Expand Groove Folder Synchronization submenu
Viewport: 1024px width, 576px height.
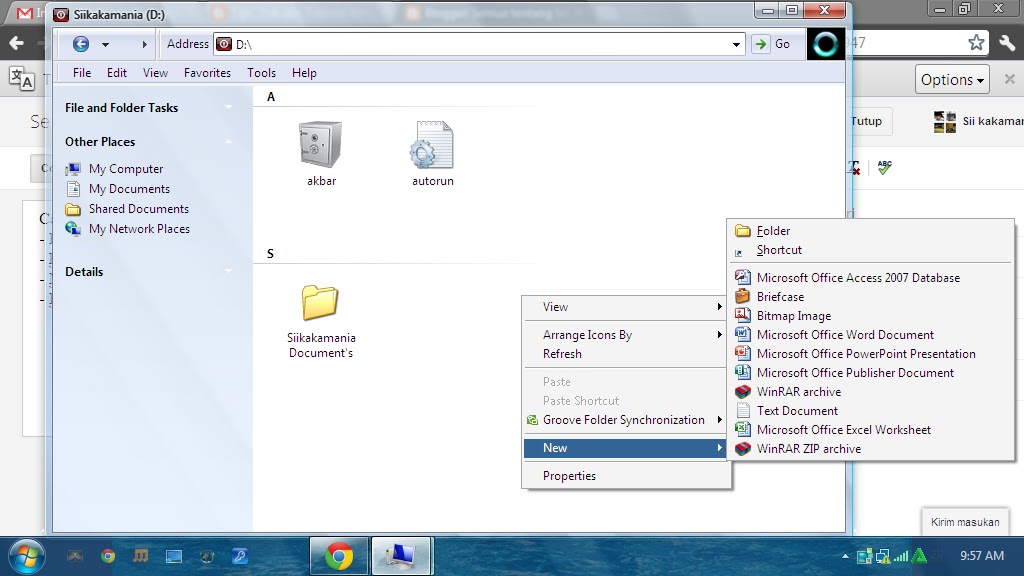click(x=626, y=419)
